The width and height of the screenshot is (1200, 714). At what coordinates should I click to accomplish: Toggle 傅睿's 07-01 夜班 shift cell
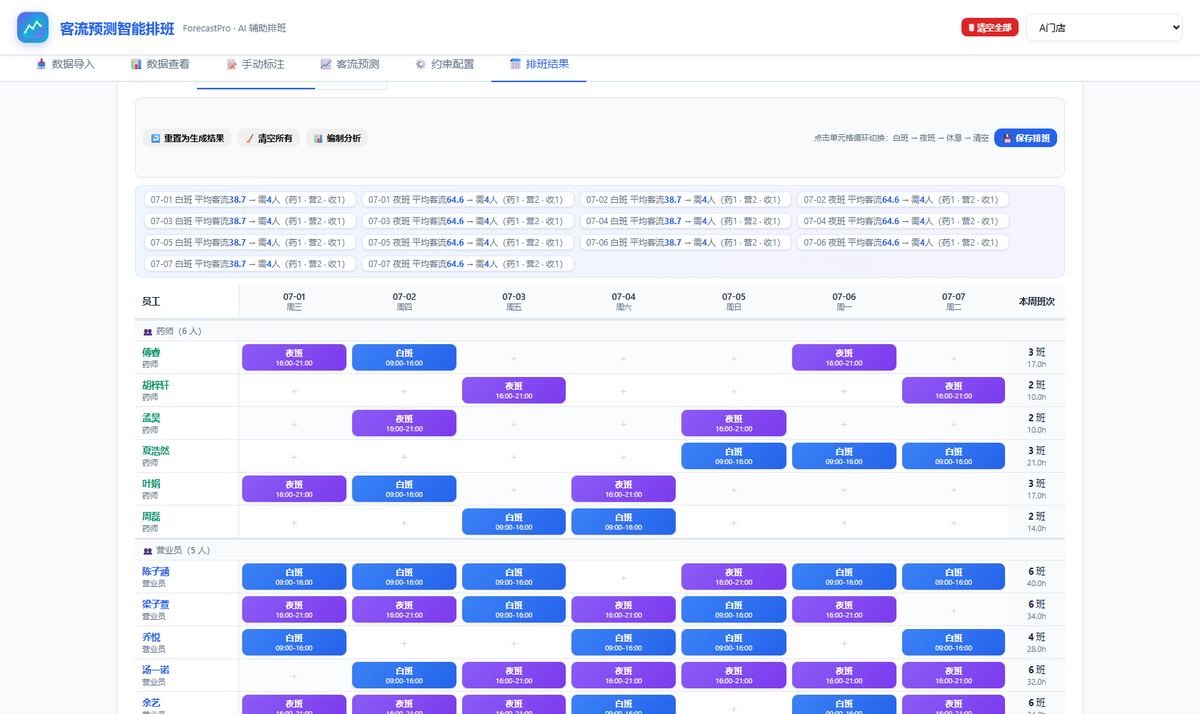294,357
